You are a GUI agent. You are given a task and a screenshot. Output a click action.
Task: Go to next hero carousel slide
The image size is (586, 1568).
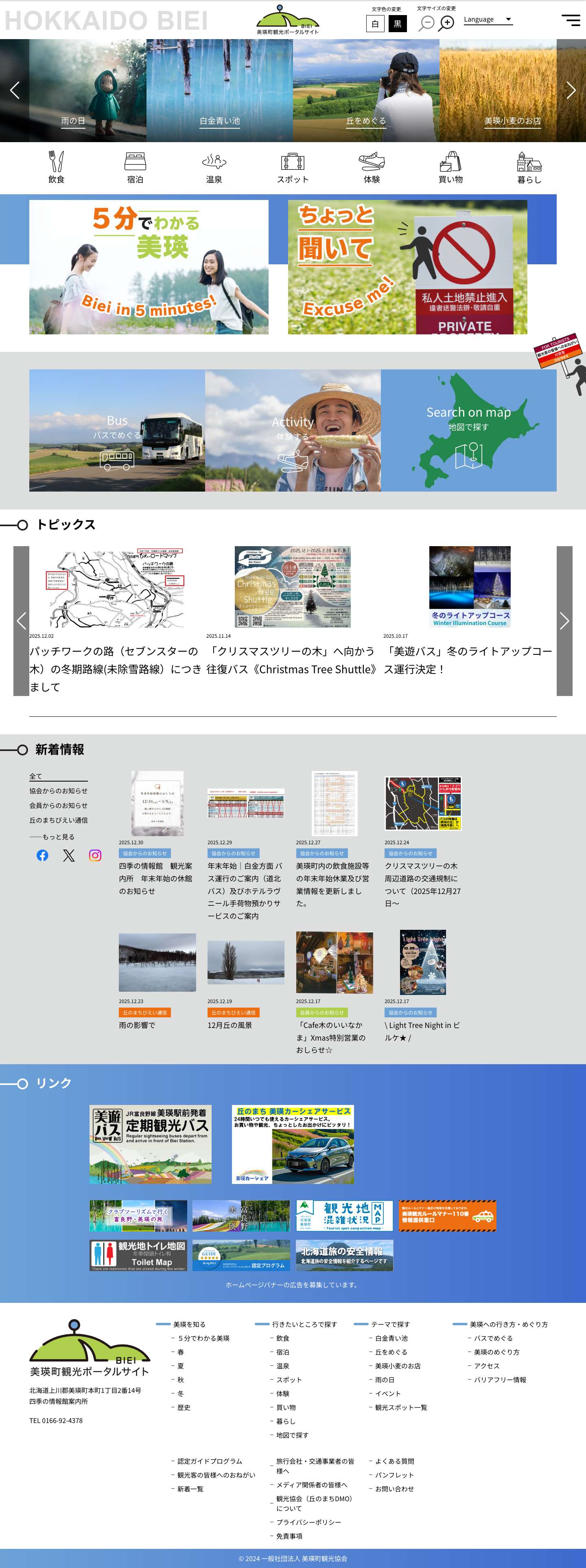(x=571, y=90)
